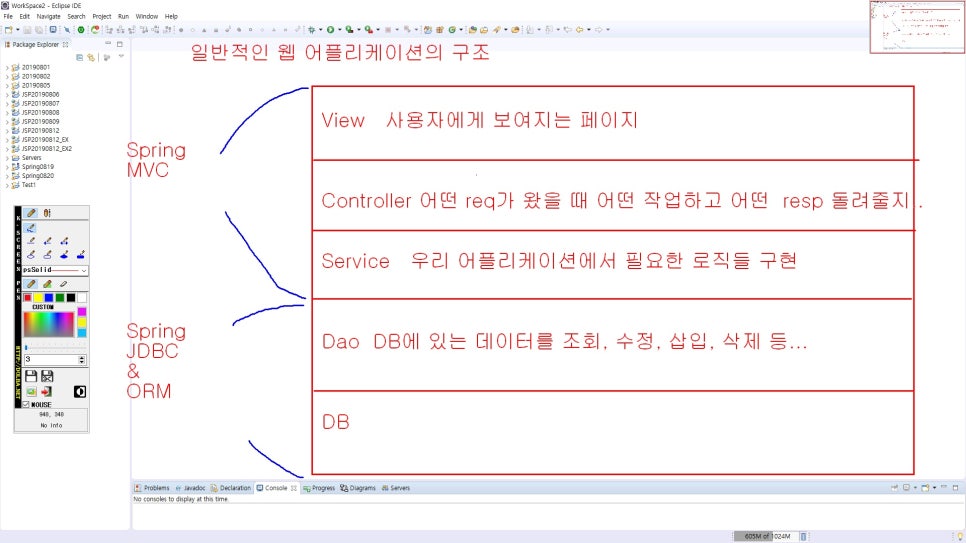Screen dimensions: 966x543
Task: Select the pencil draw mode in K-Screen Pen
Action: [31, 213]
